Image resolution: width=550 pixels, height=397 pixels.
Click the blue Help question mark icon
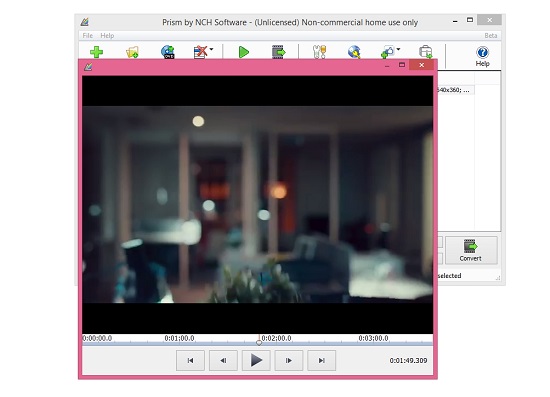coord(483,52)
